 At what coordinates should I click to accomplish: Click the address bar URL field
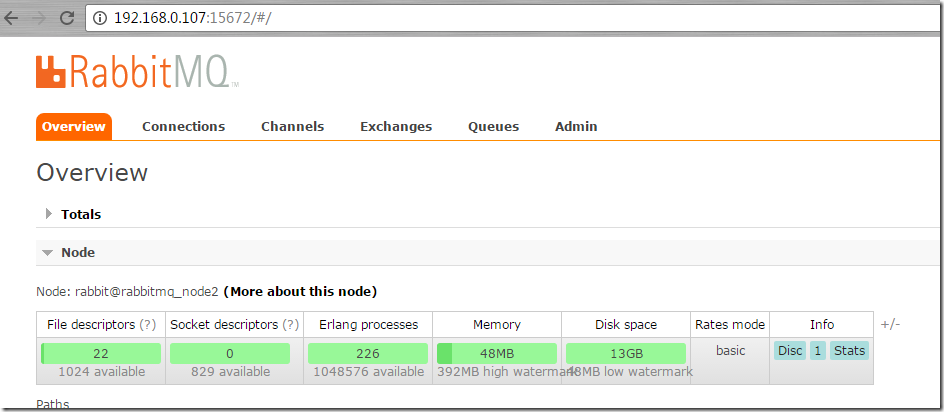click(400, 18)
